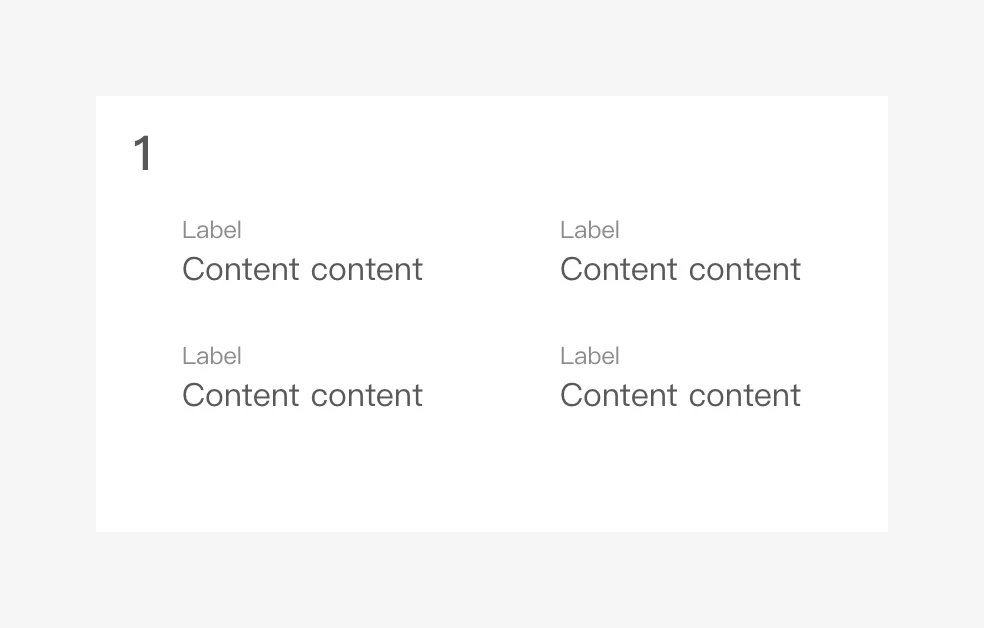The width and height of the screenshot is (984, 628).
Task: Click capitalized "Content" word in lower-left entry
Action: click(x=241, y=395)
